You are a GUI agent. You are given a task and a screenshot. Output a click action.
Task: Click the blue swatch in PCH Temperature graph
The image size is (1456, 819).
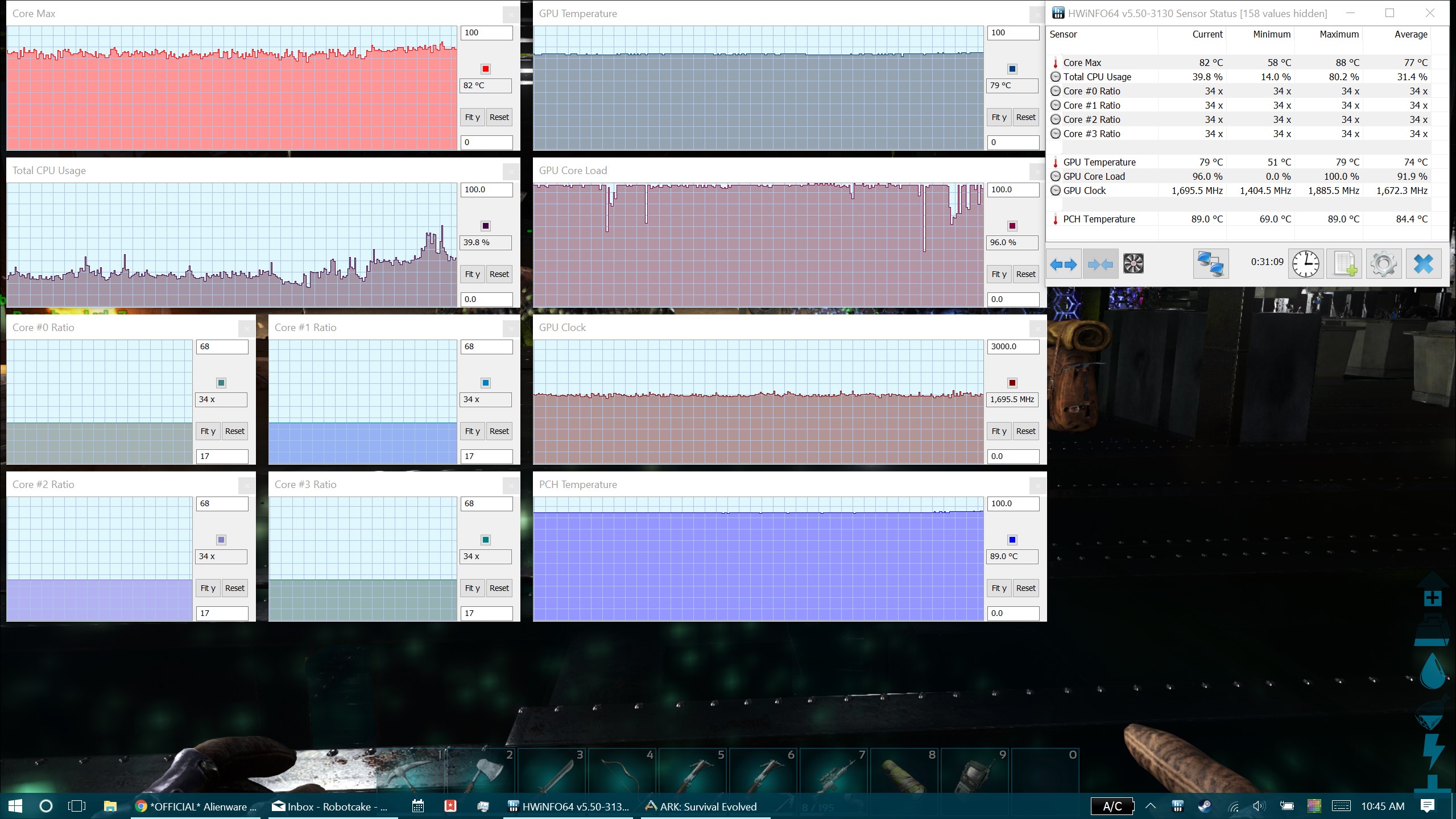[1012, 540]
